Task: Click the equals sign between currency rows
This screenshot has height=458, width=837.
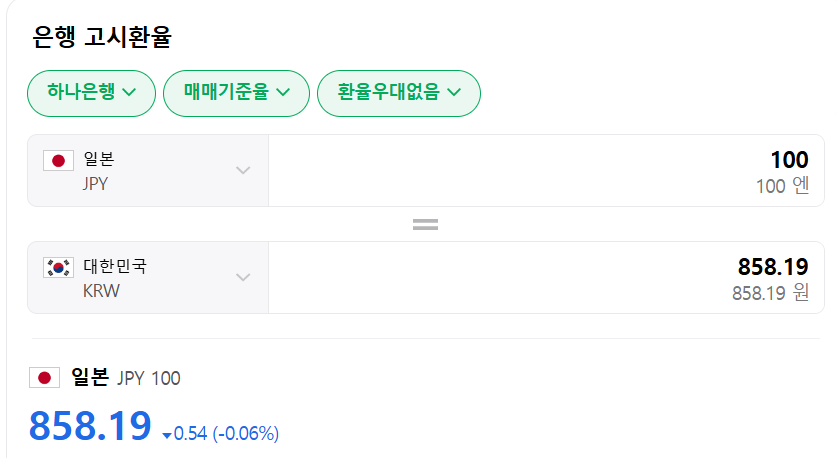Action: [426, 225]
